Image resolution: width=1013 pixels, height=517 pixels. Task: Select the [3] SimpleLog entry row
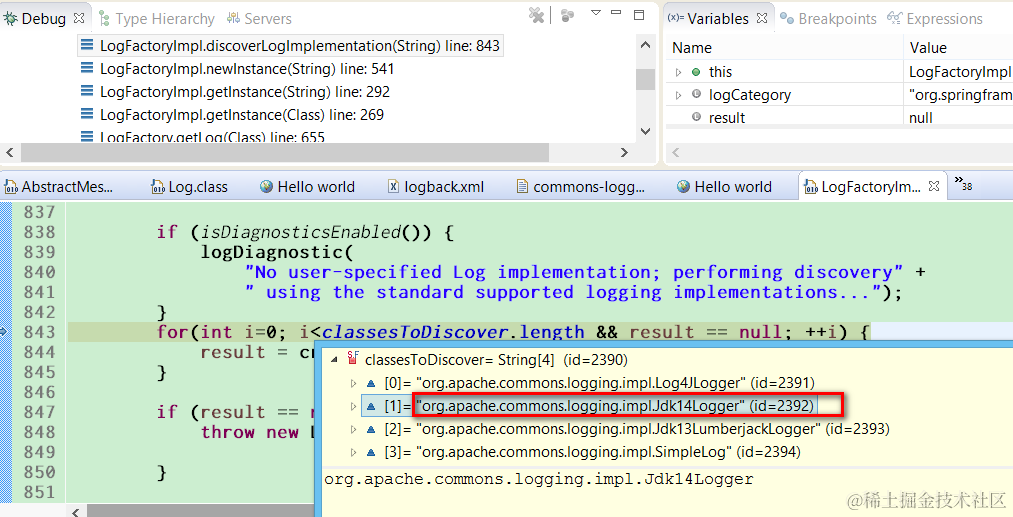[x=583, y=452]
